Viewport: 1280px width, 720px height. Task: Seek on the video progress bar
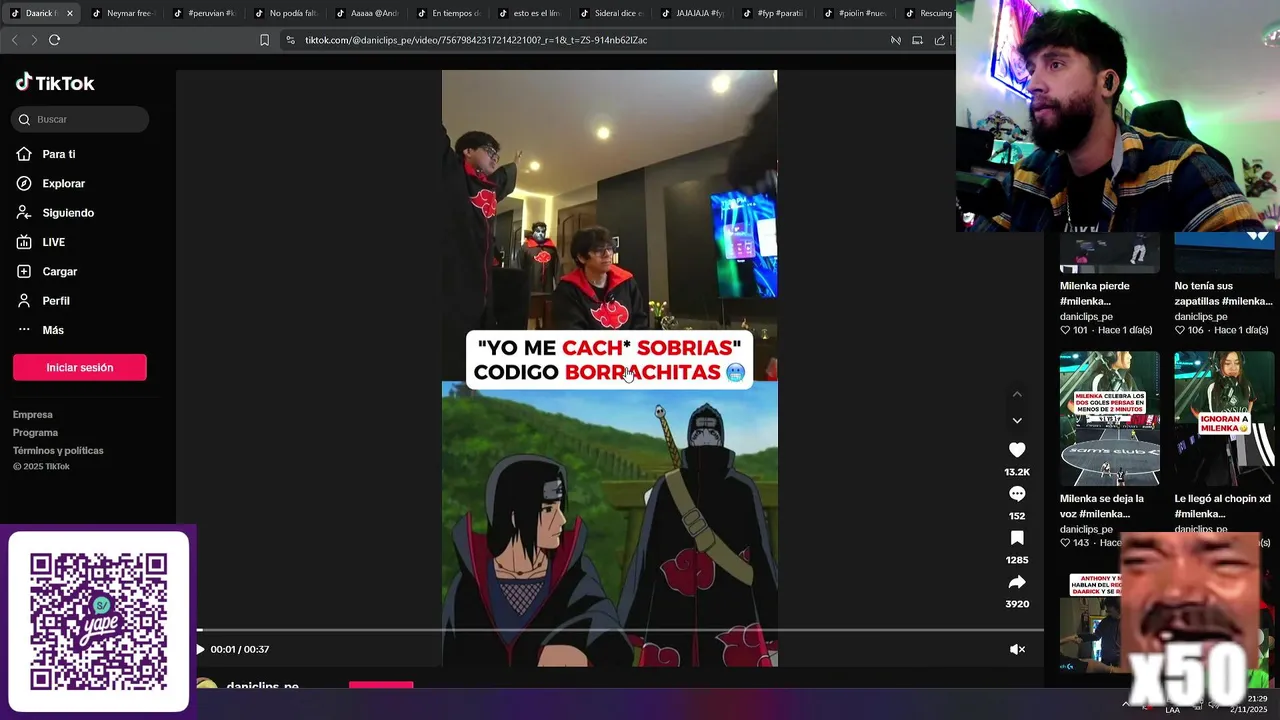620,630
